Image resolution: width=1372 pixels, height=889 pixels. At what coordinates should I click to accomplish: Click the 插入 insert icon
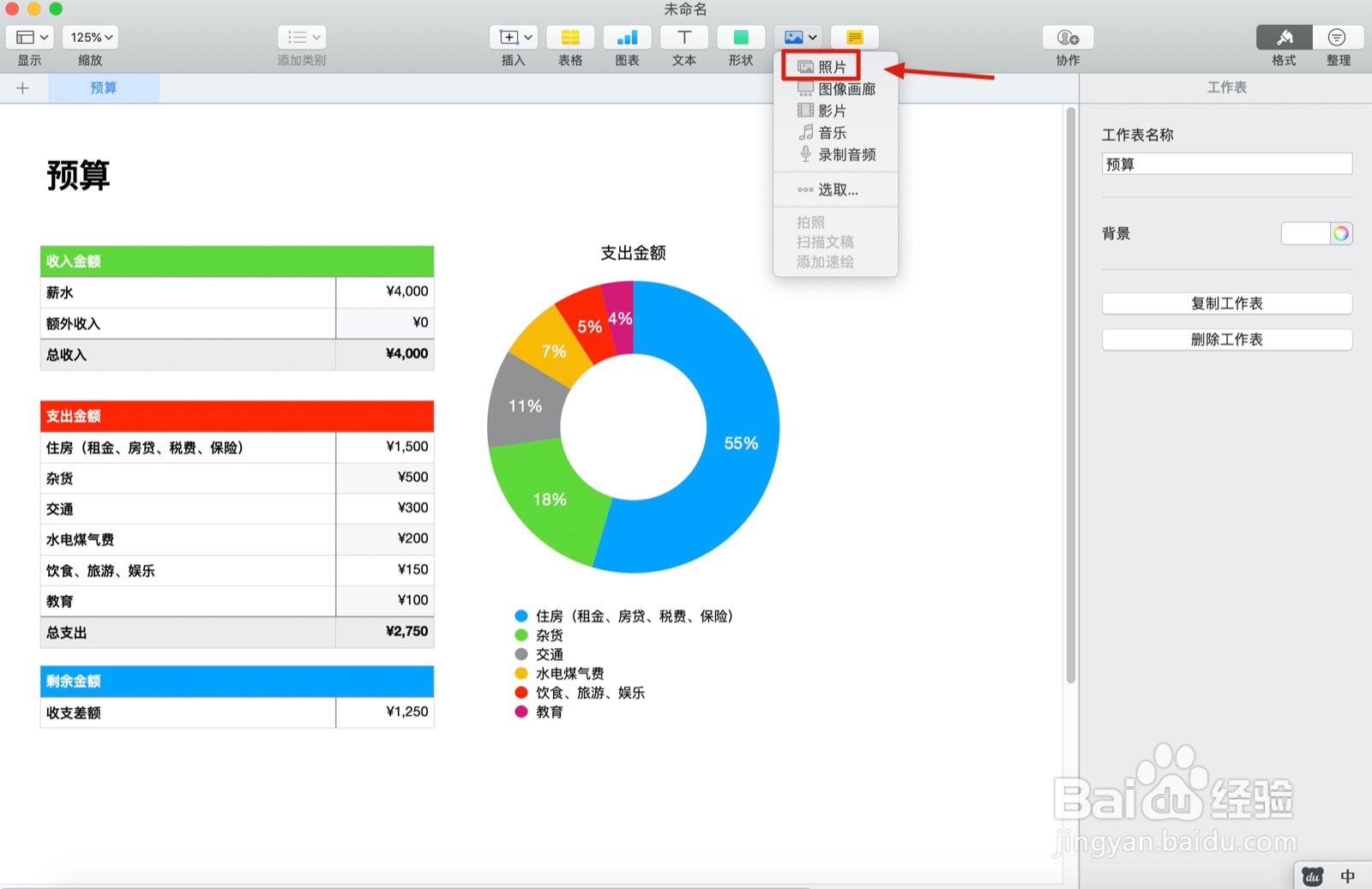click(x=508, y=37)
